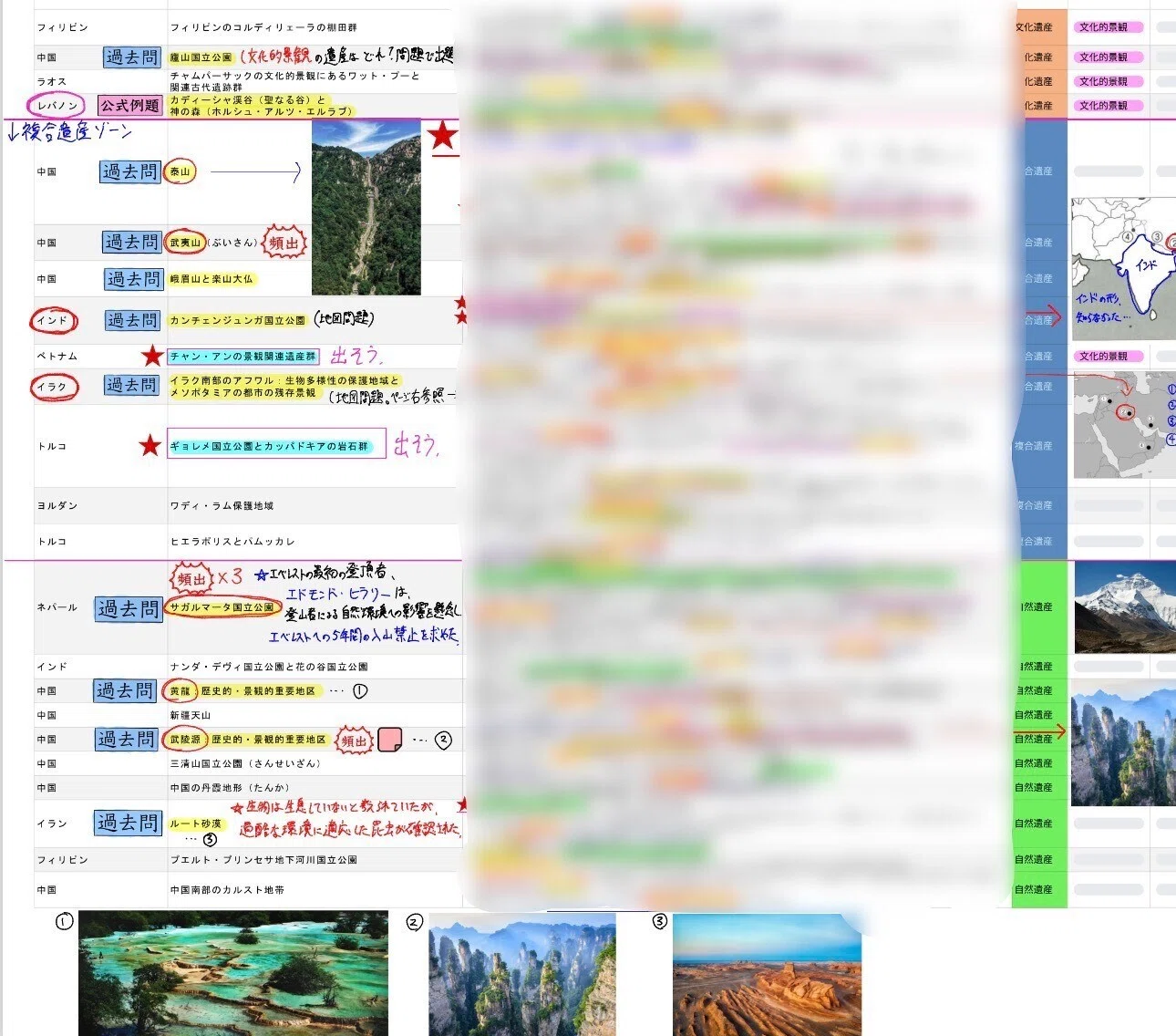This screenshot has width=1176, height=1036.
Task: Select circled cell 黄龍
Action: [181, 690]
